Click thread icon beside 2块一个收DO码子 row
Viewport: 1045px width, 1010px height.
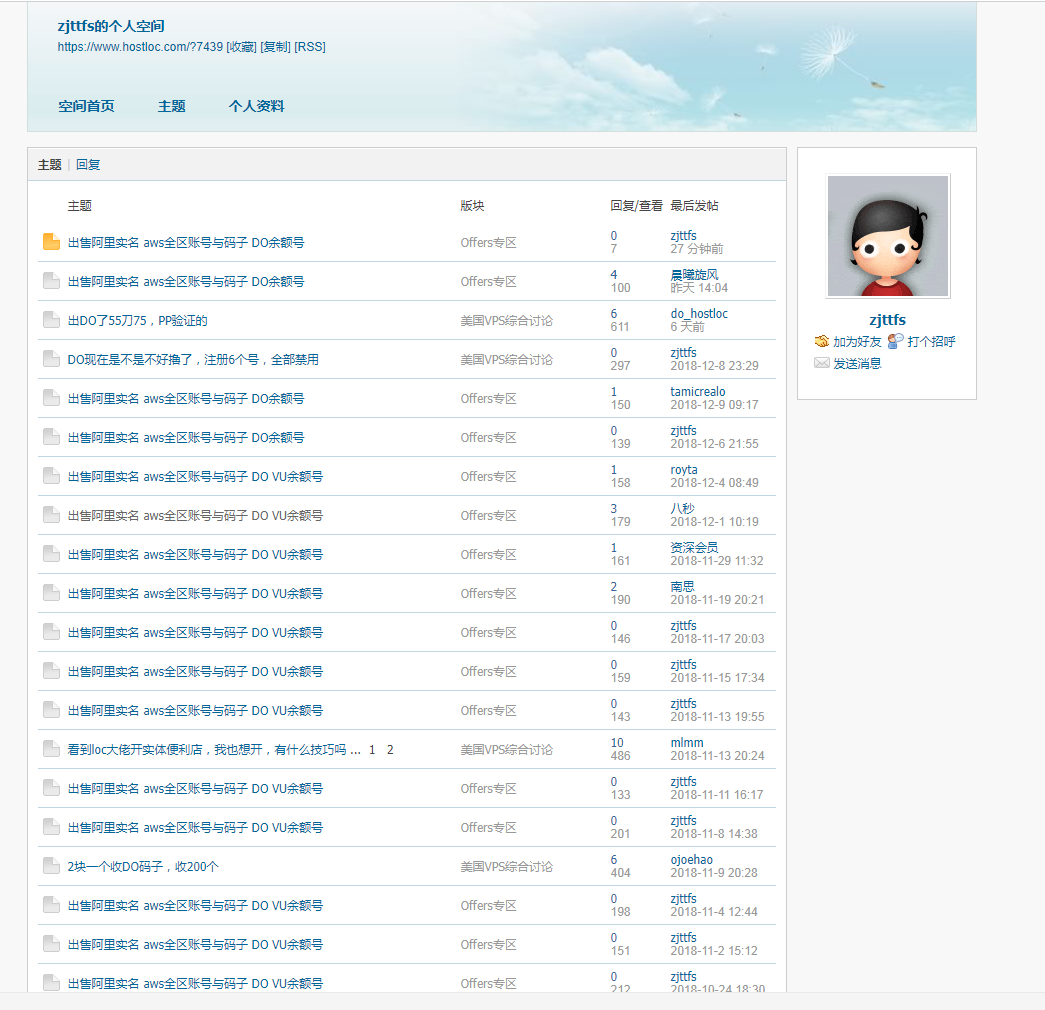click(x=51, y=866)
